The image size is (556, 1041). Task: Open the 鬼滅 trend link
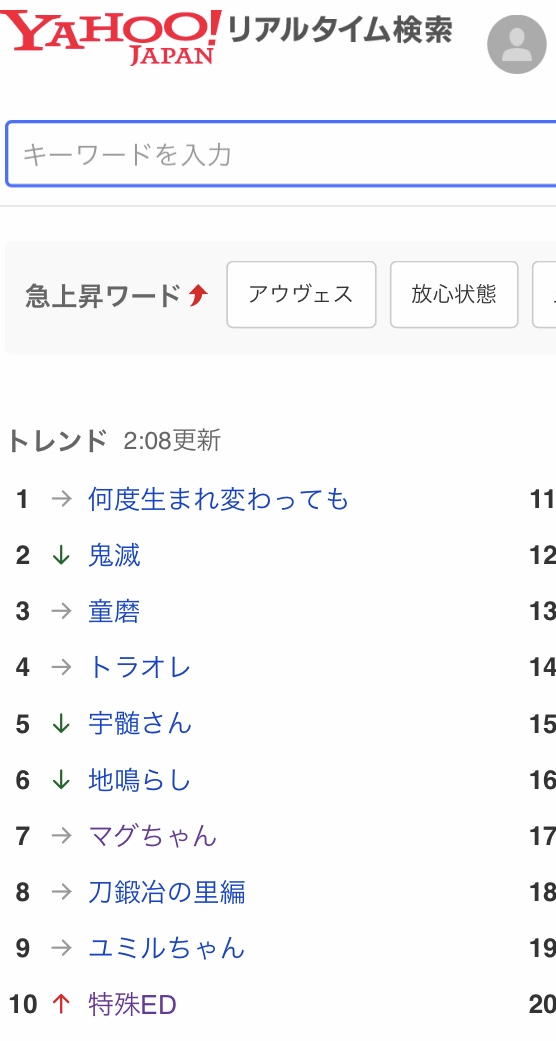114,555
